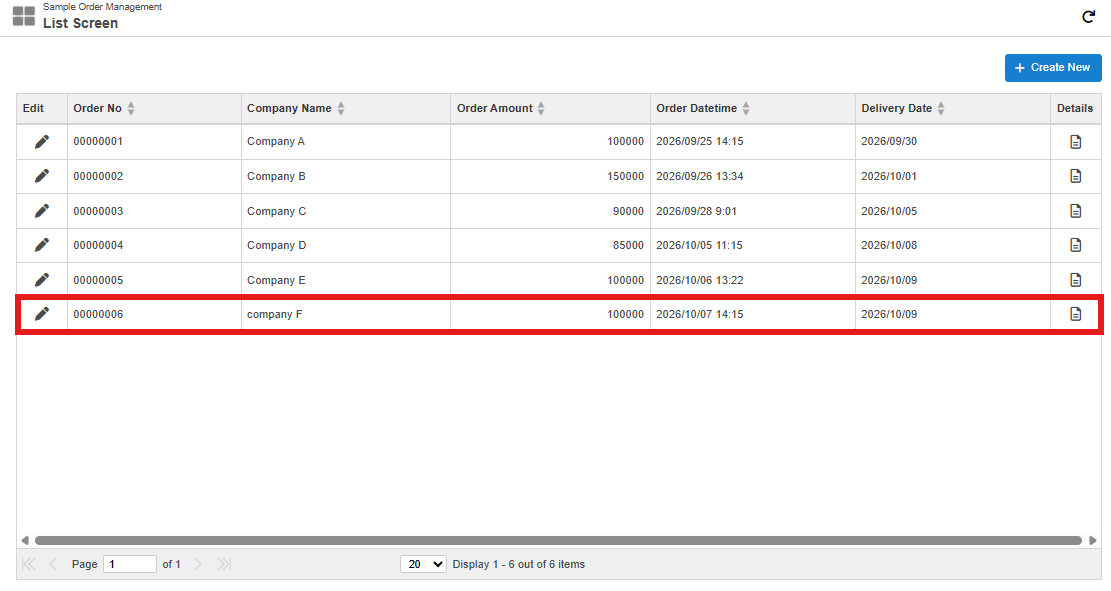Open the items-per-page dropdown showing 20
Viewport: 1111px width, 591px height.
(423, 564)
